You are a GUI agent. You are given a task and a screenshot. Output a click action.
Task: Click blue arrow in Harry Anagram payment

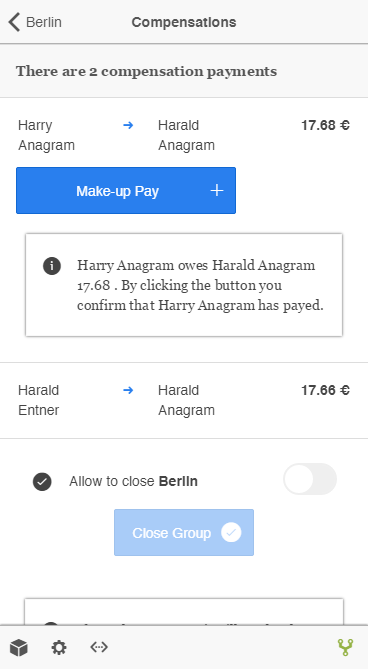coord(128,125)
